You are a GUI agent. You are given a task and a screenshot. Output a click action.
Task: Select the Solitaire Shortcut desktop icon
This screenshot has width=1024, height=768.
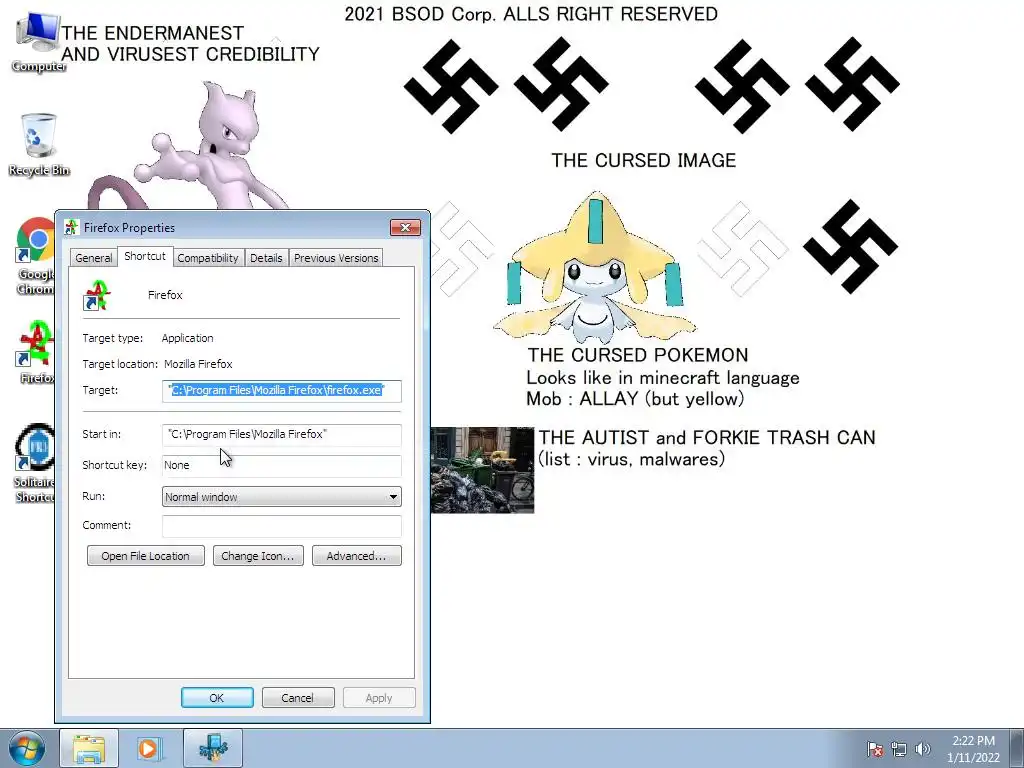35,463
